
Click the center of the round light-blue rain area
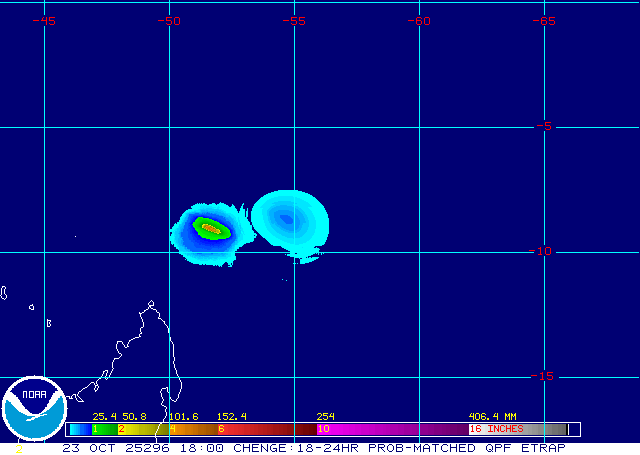(288, 218)
